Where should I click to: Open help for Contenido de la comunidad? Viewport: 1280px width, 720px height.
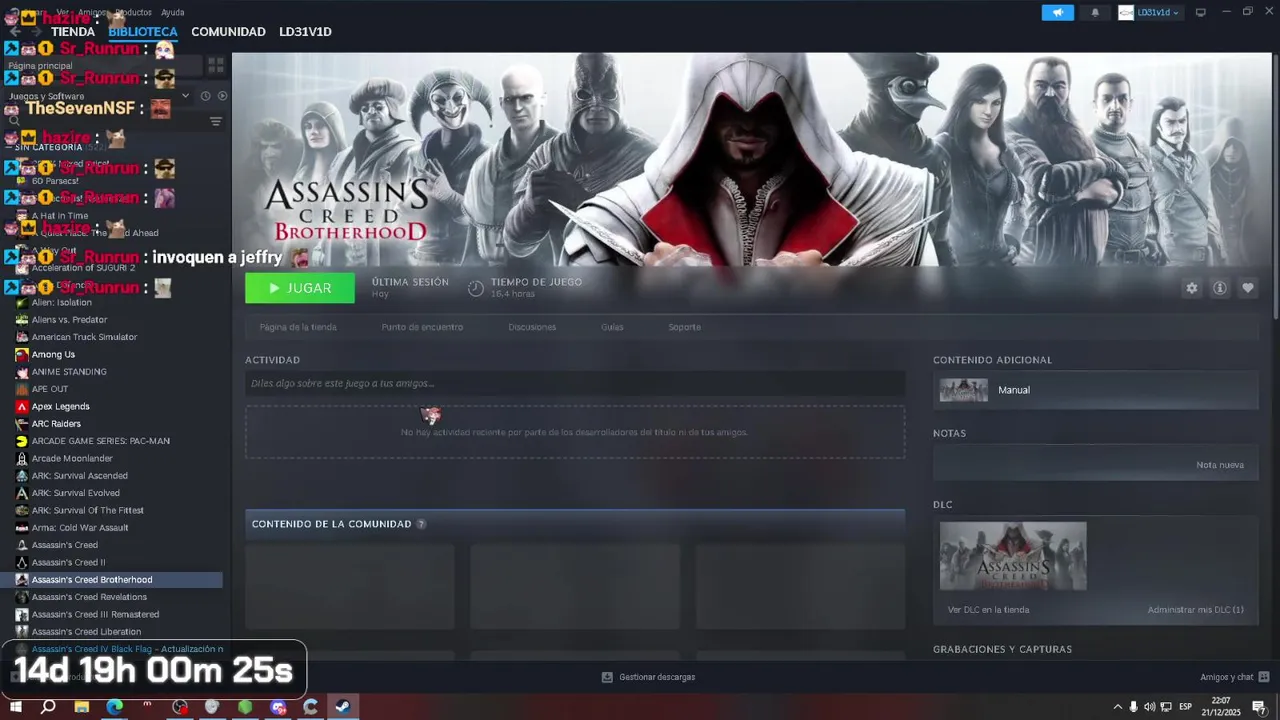pyautogui.click(x=421, y=524)
